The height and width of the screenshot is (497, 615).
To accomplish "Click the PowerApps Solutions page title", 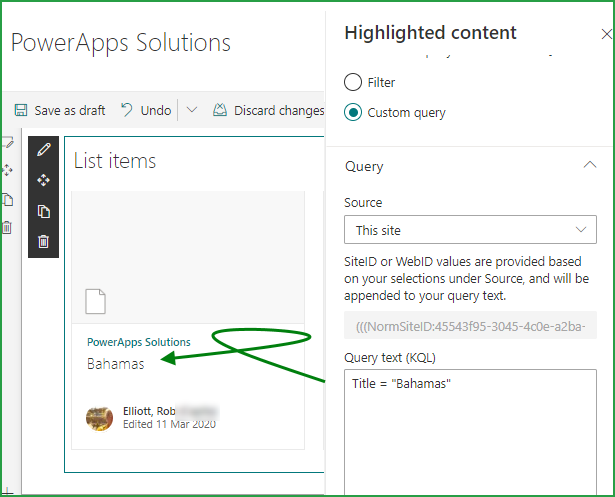I will point(121,42).
